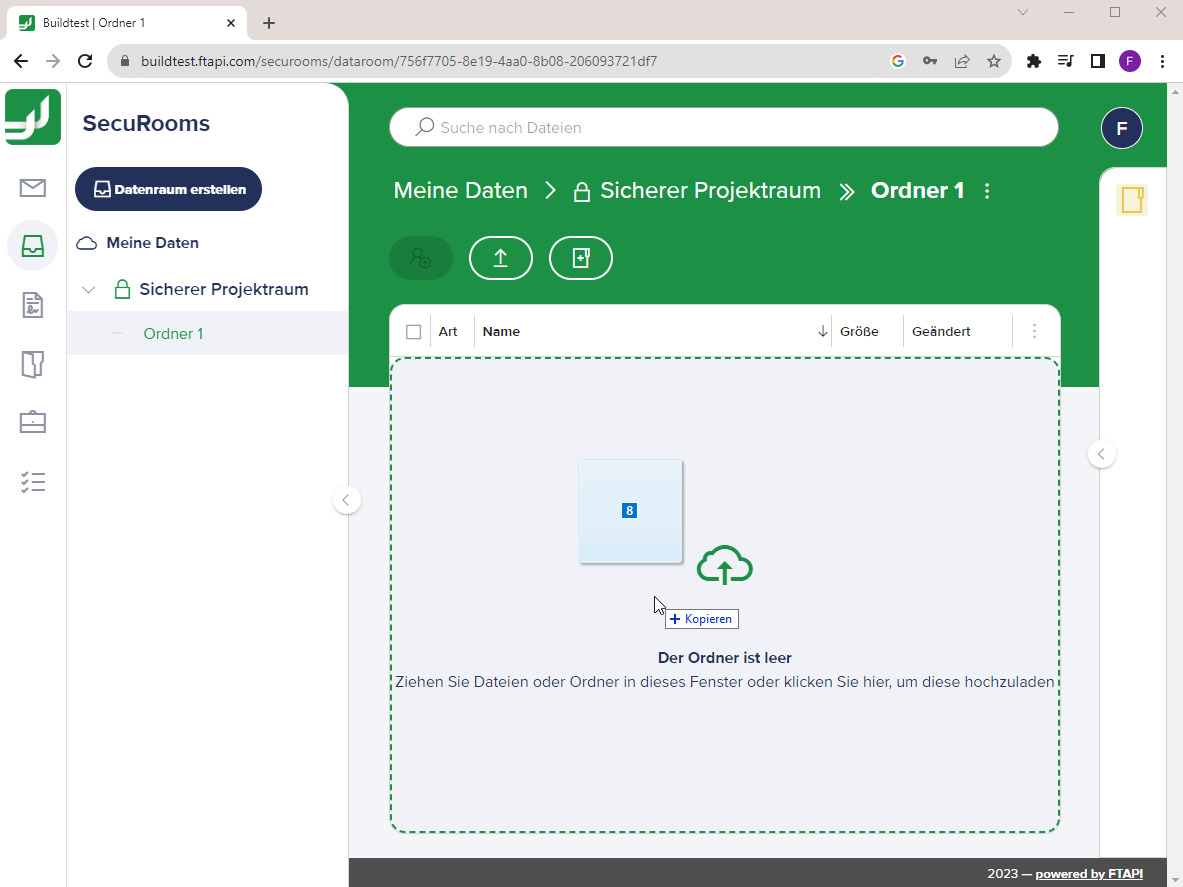Open the Ordner 1 breadcrumb options menu
This screenshot has width=1183, height=887.
click(x=987, y=190)
